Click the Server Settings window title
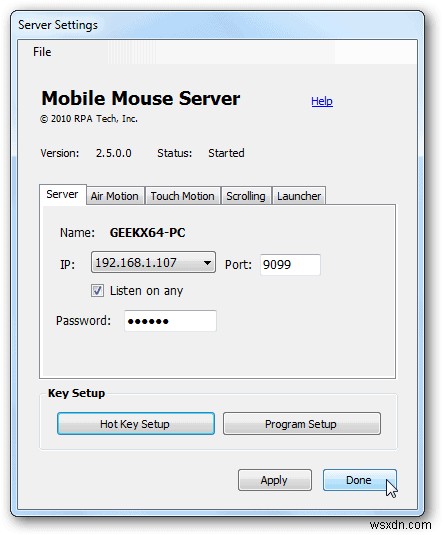This screenshot has width=443, height=535. 58,25
